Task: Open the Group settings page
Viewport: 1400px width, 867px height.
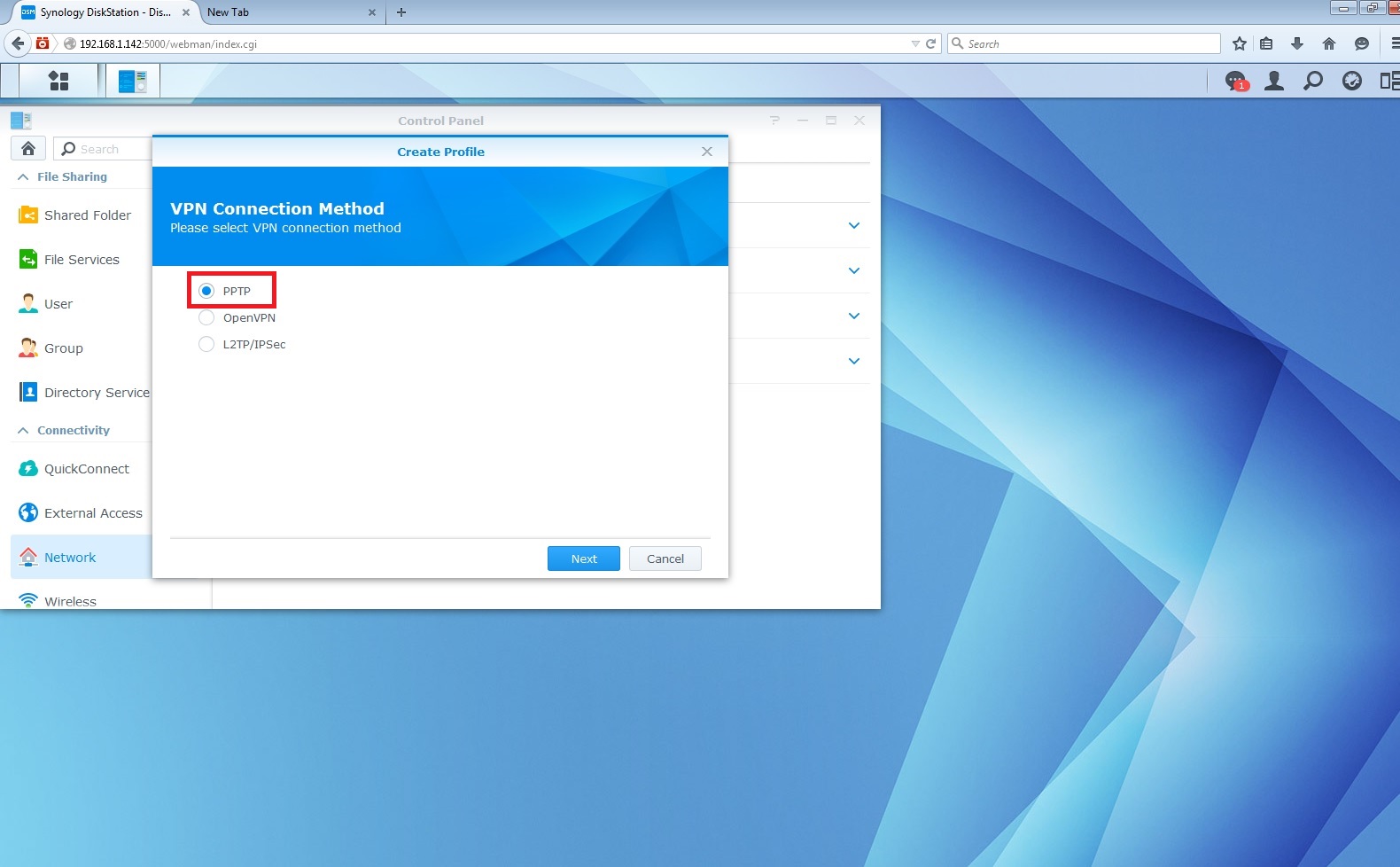Action: tap(64, 348)
